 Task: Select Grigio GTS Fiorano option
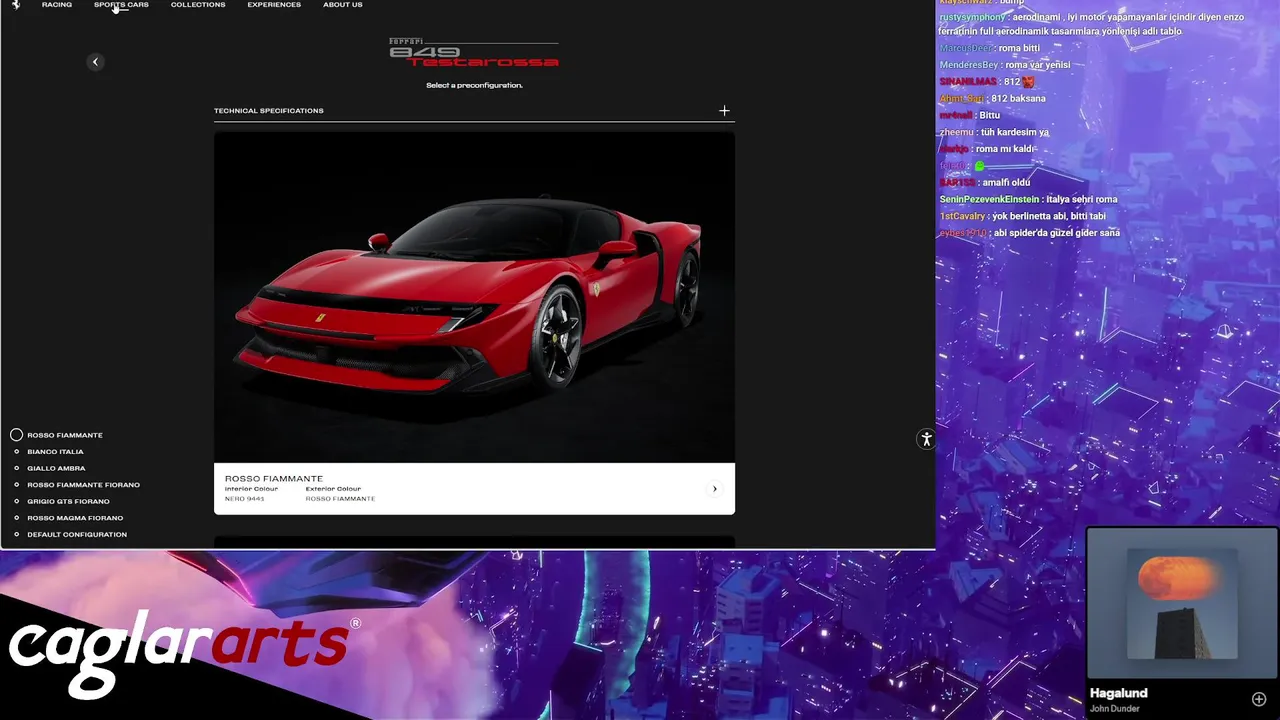[68, 501]
